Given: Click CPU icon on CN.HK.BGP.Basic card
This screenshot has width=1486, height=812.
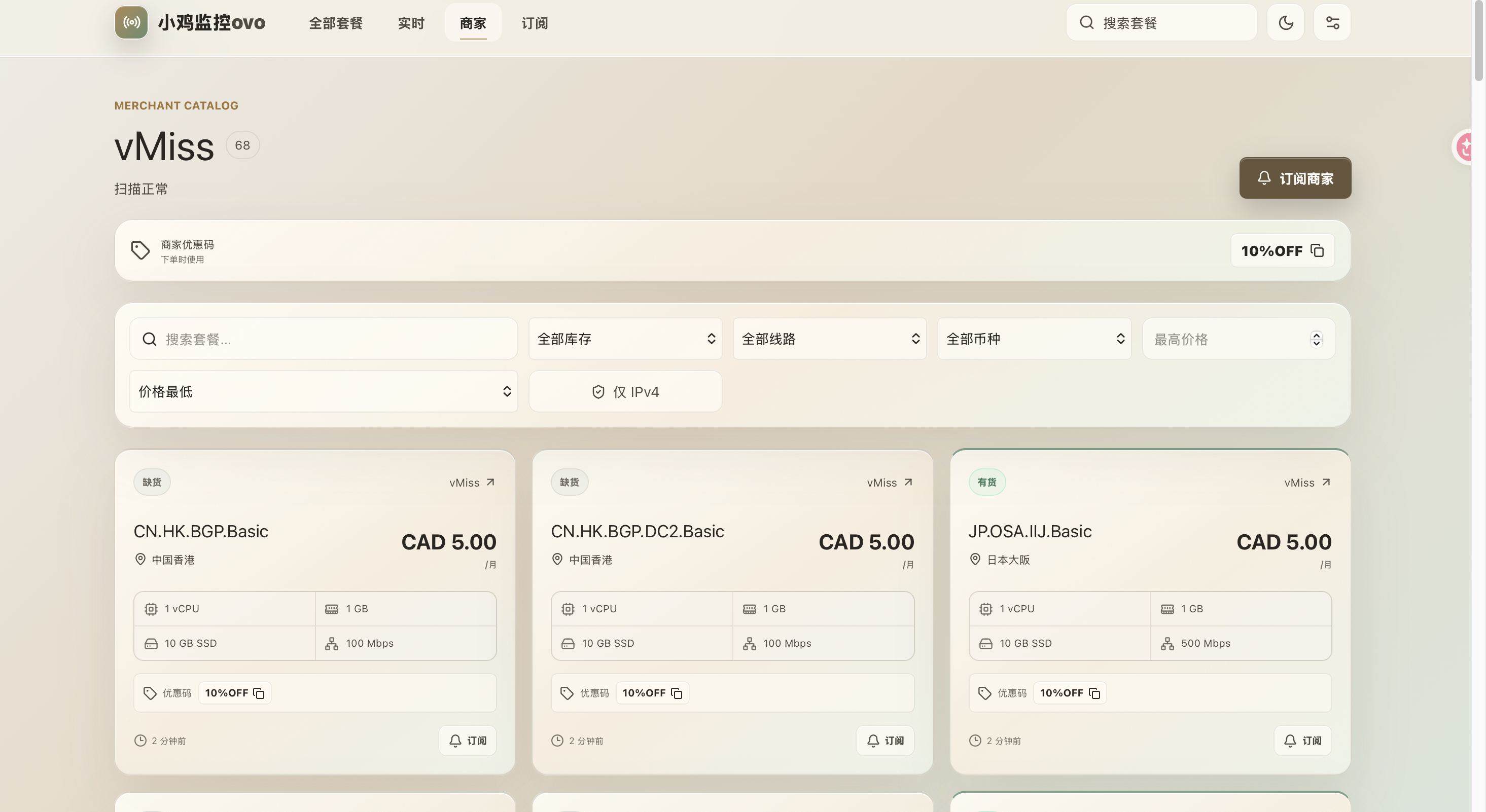Looking at the screenshot, I should (151, 609).
